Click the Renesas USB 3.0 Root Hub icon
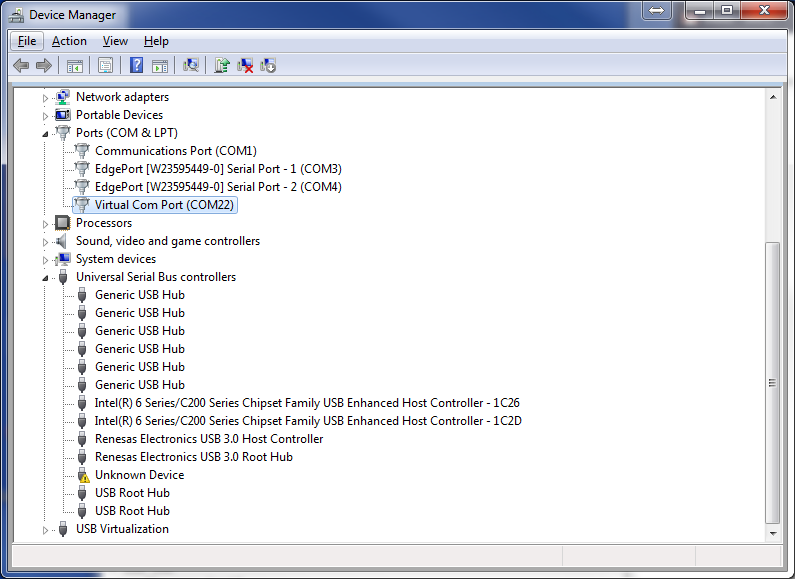The image size is (795, 579). point(82,457)
